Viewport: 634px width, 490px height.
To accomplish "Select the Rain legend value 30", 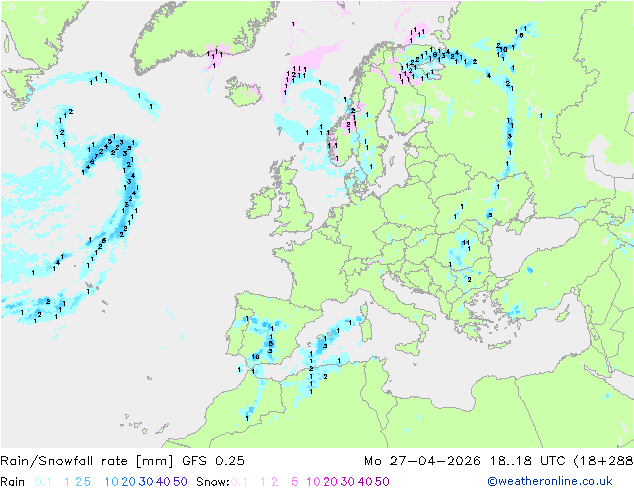I will tap(146, 482).
